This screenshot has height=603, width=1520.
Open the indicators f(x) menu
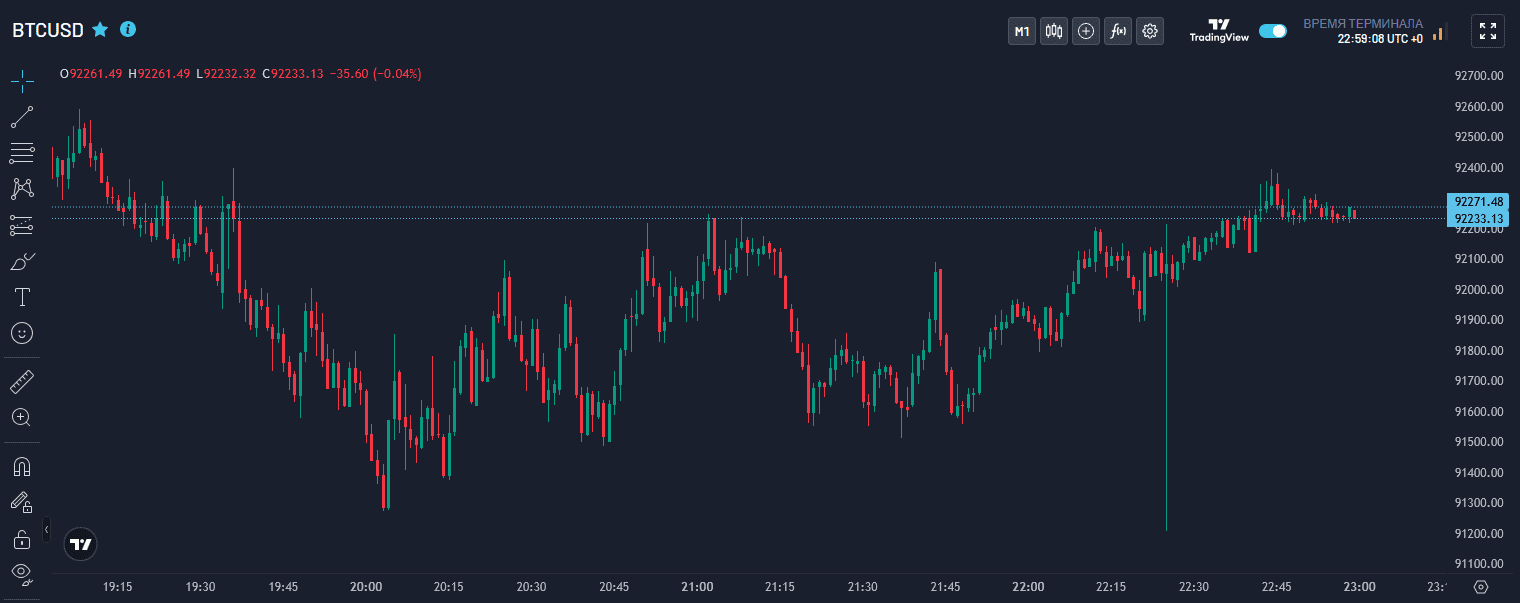coord(1118,31)
